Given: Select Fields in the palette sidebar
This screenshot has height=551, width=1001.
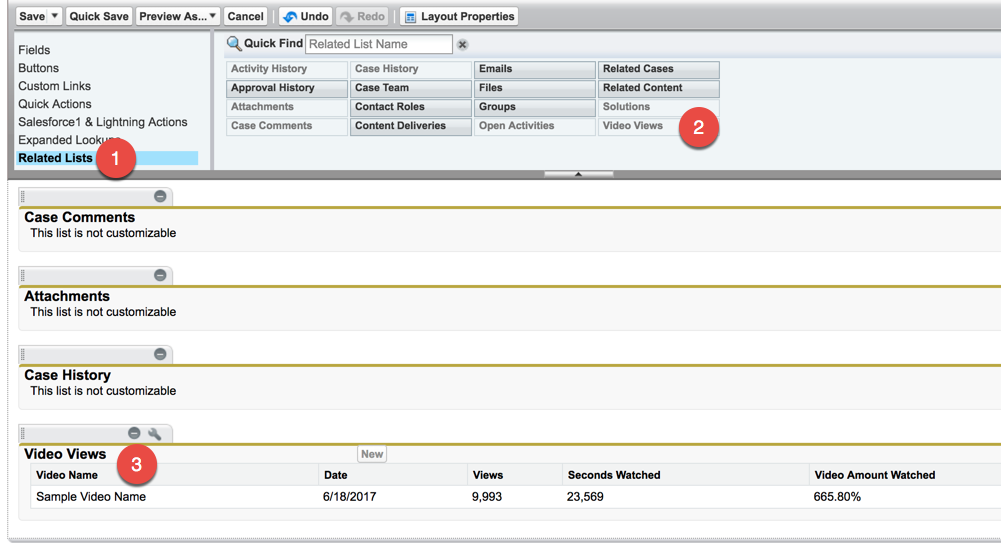Looking at the screenshot, I should pos(34,50).
